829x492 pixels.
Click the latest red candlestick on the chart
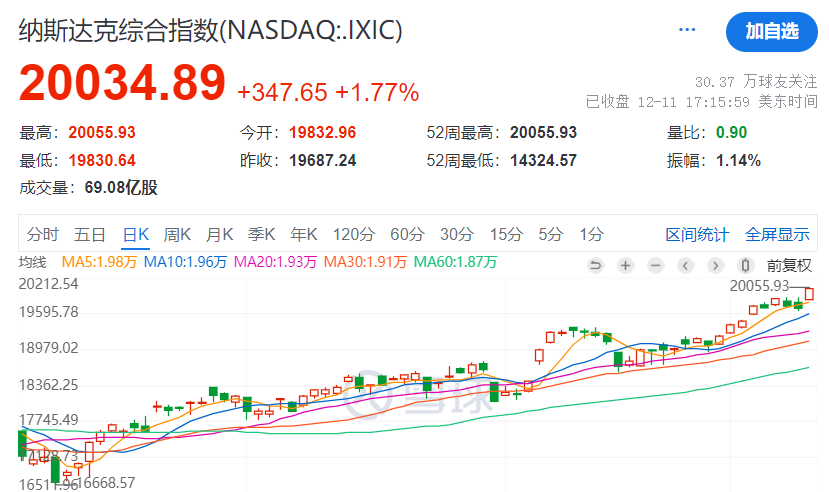[809, 293]
